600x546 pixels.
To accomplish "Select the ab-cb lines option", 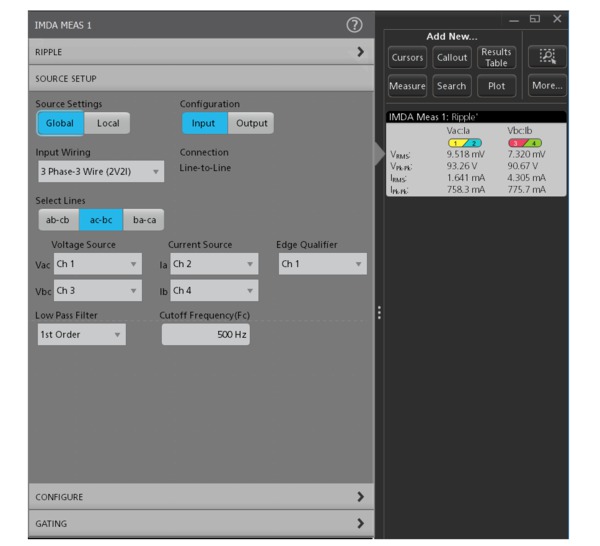I will [x=58, y=220].
